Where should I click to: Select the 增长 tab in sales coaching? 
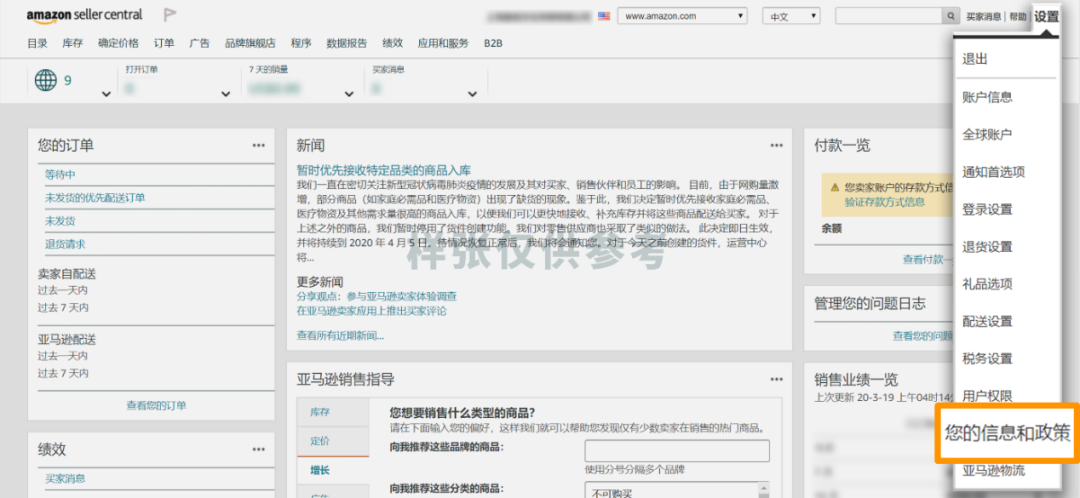[x=333, y=470]
